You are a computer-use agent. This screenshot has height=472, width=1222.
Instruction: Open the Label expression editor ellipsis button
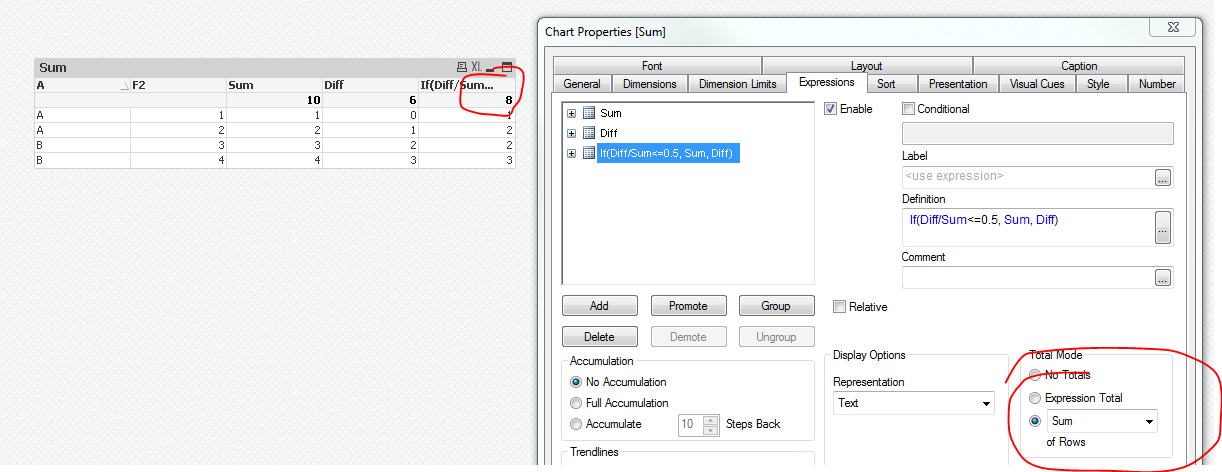pyautogui.click(x=1163, y=177)
